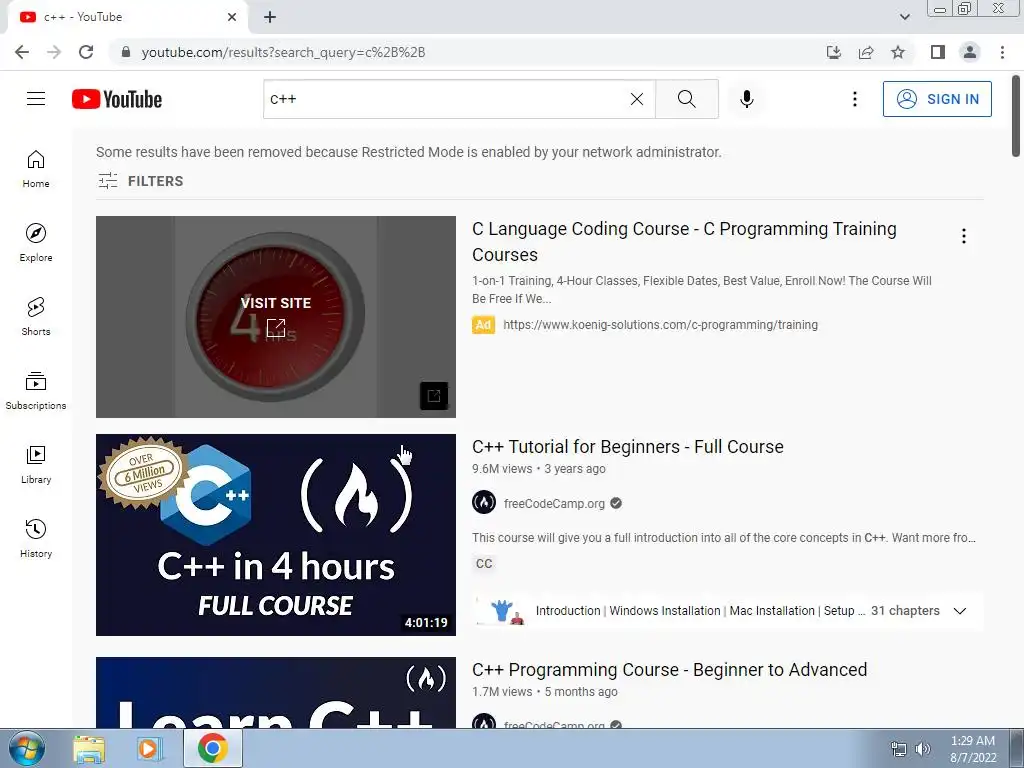This screenshot has width=1024, height=768.
Task: Toggle the browser side panel
Action: tap(938, 52)
